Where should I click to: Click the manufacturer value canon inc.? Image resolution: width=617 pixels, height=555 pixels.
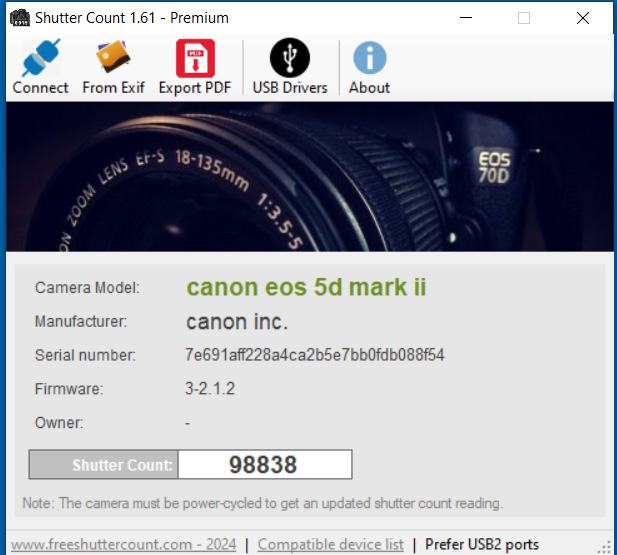coord(237,322)
